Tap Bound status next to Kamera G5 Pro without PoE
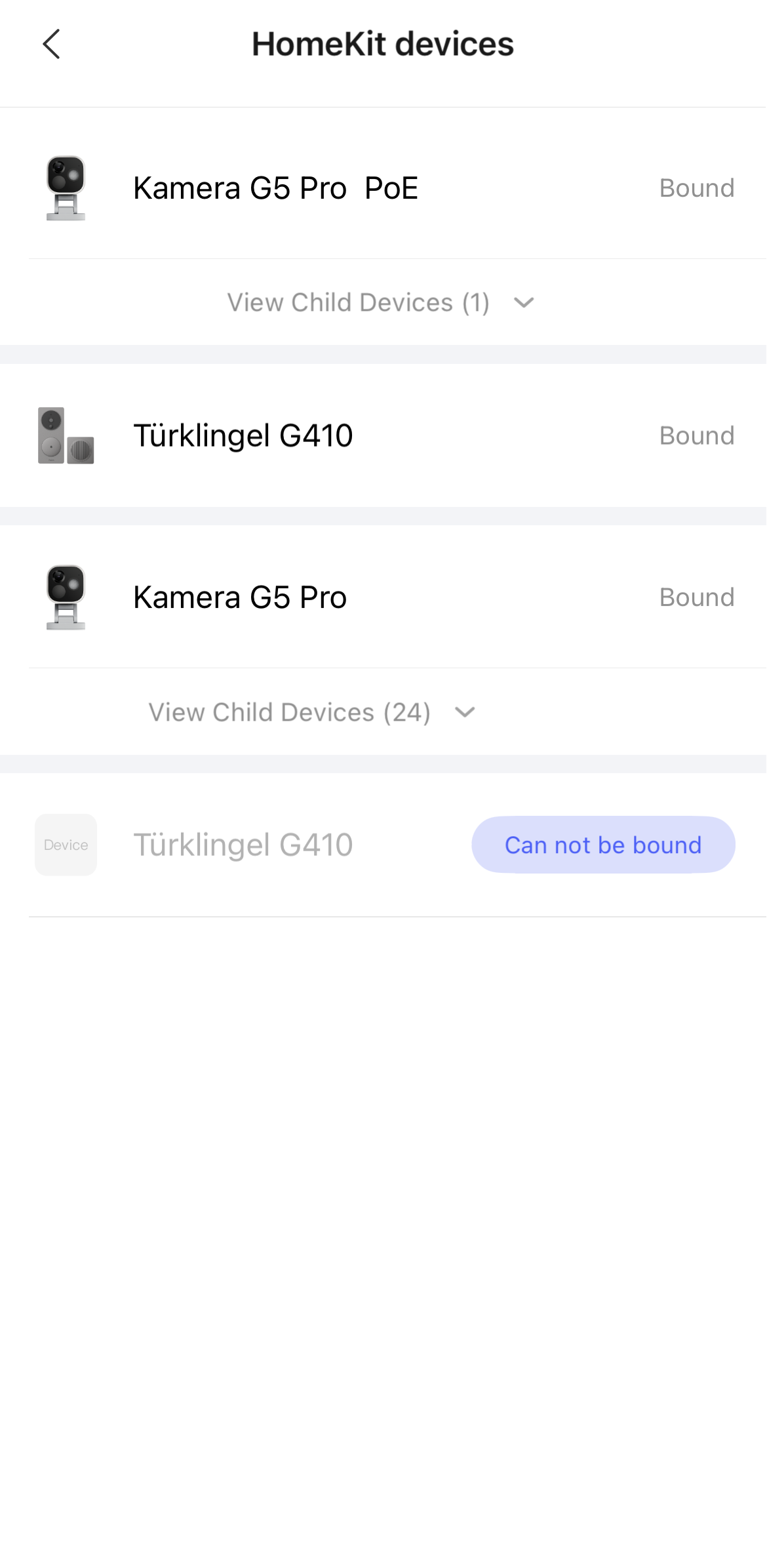The height and width of the screenshot is (1568, 767). tap(696, 597)
